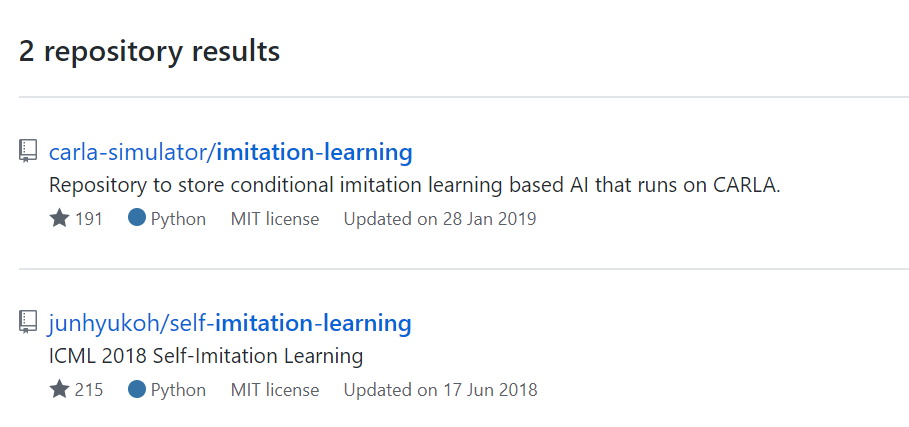The image size is (909, 427).
Task: Open the junhyukoh/self-imitation-learning repository
Action: click(x=230, y=323)
